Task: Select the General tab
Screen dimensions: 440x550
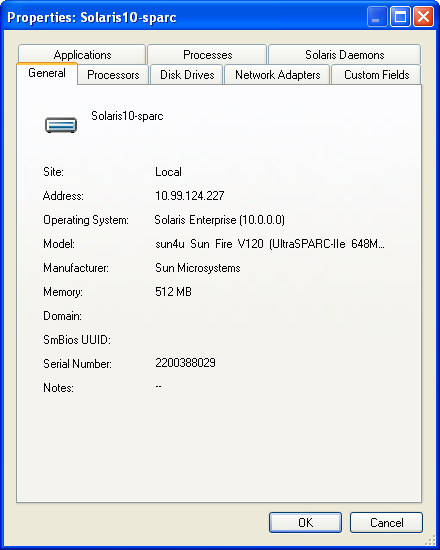Action: pyautogui.click(x=47, y=73)
